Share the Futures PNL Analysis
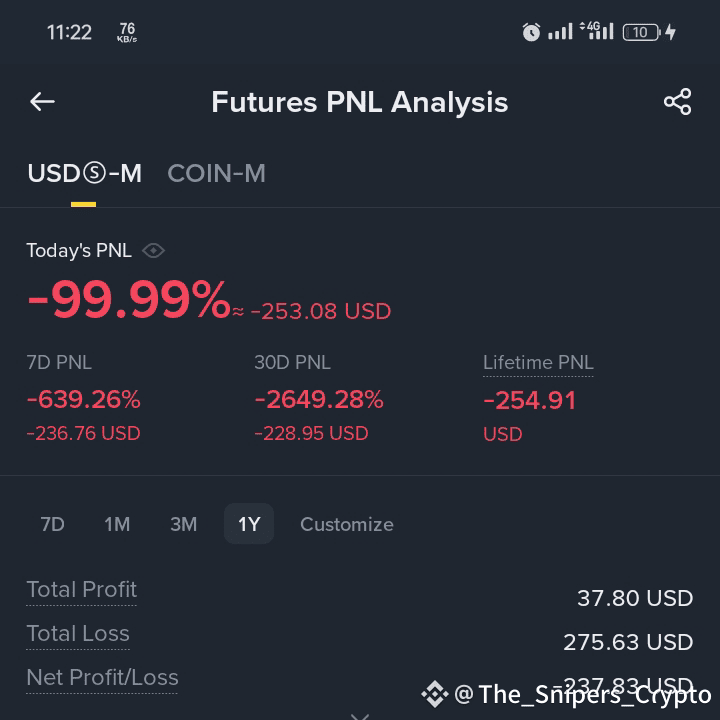This screenshot has height=720, width=720. tap(677, 101)
